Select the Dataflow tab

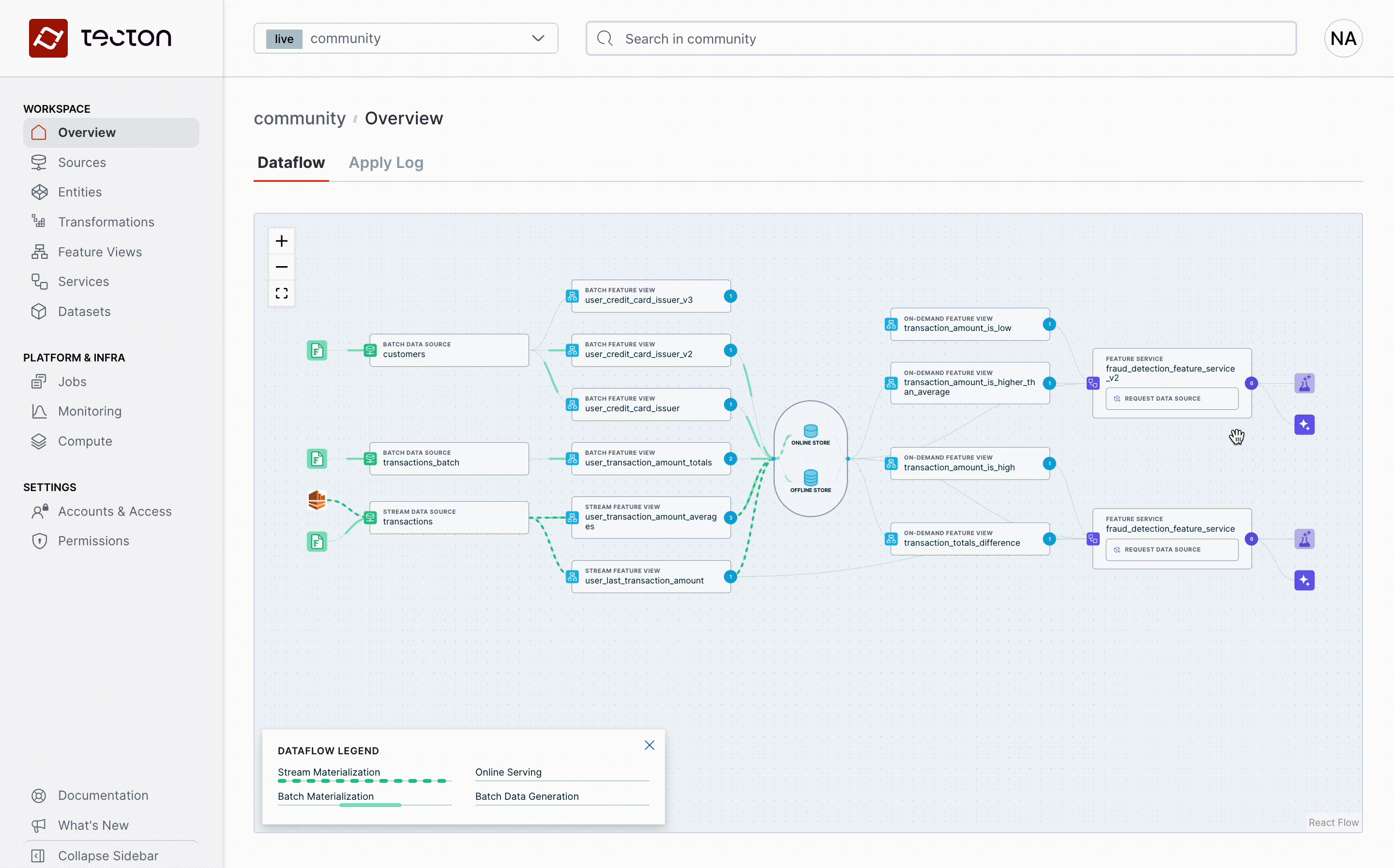[291, 163]
